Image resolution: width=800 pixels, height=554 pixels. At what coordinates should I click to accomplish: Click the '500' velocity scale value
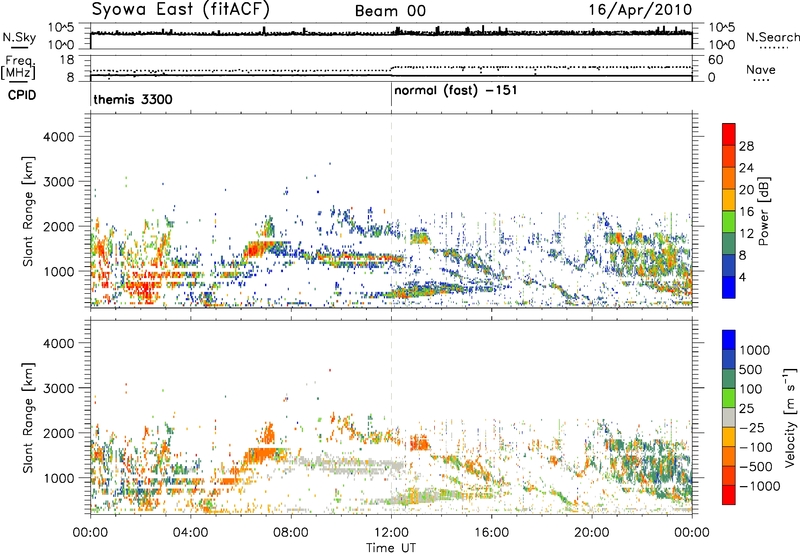pyautogui.click(x=751, y=370)
